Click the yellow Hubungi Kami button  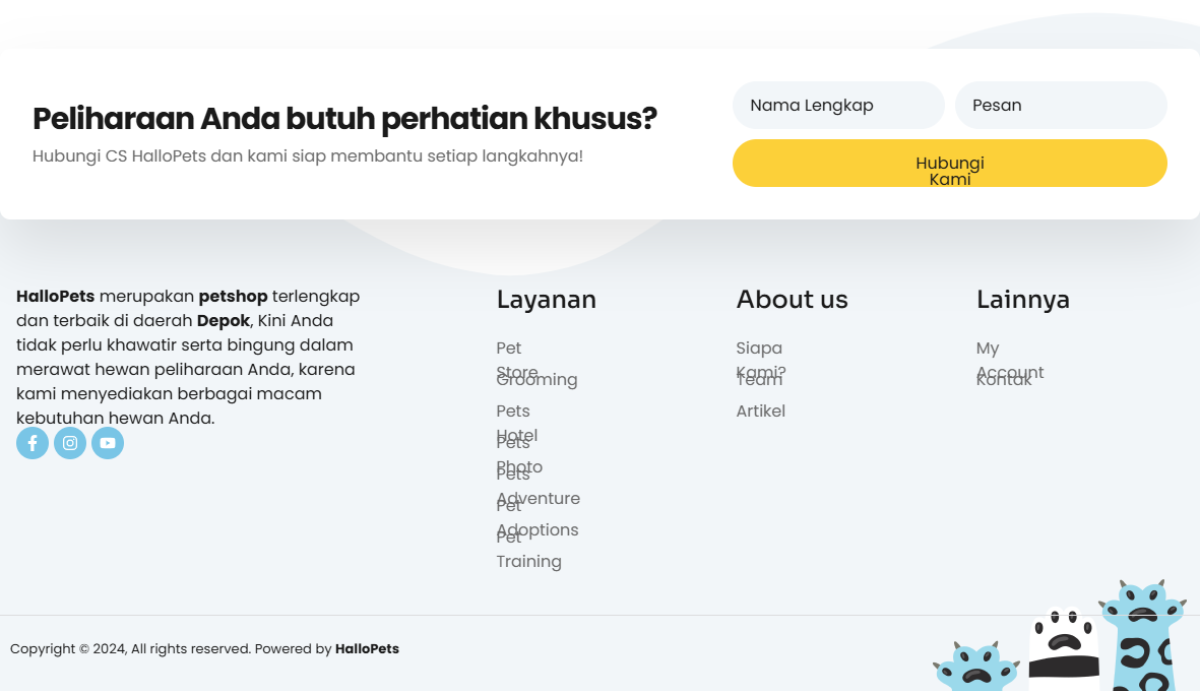point(950,163)
